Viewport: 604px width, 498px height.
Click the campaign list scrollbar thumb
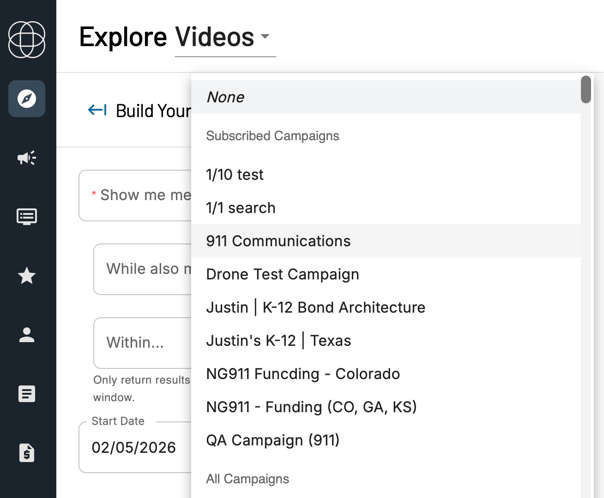[x=585, y=90]
